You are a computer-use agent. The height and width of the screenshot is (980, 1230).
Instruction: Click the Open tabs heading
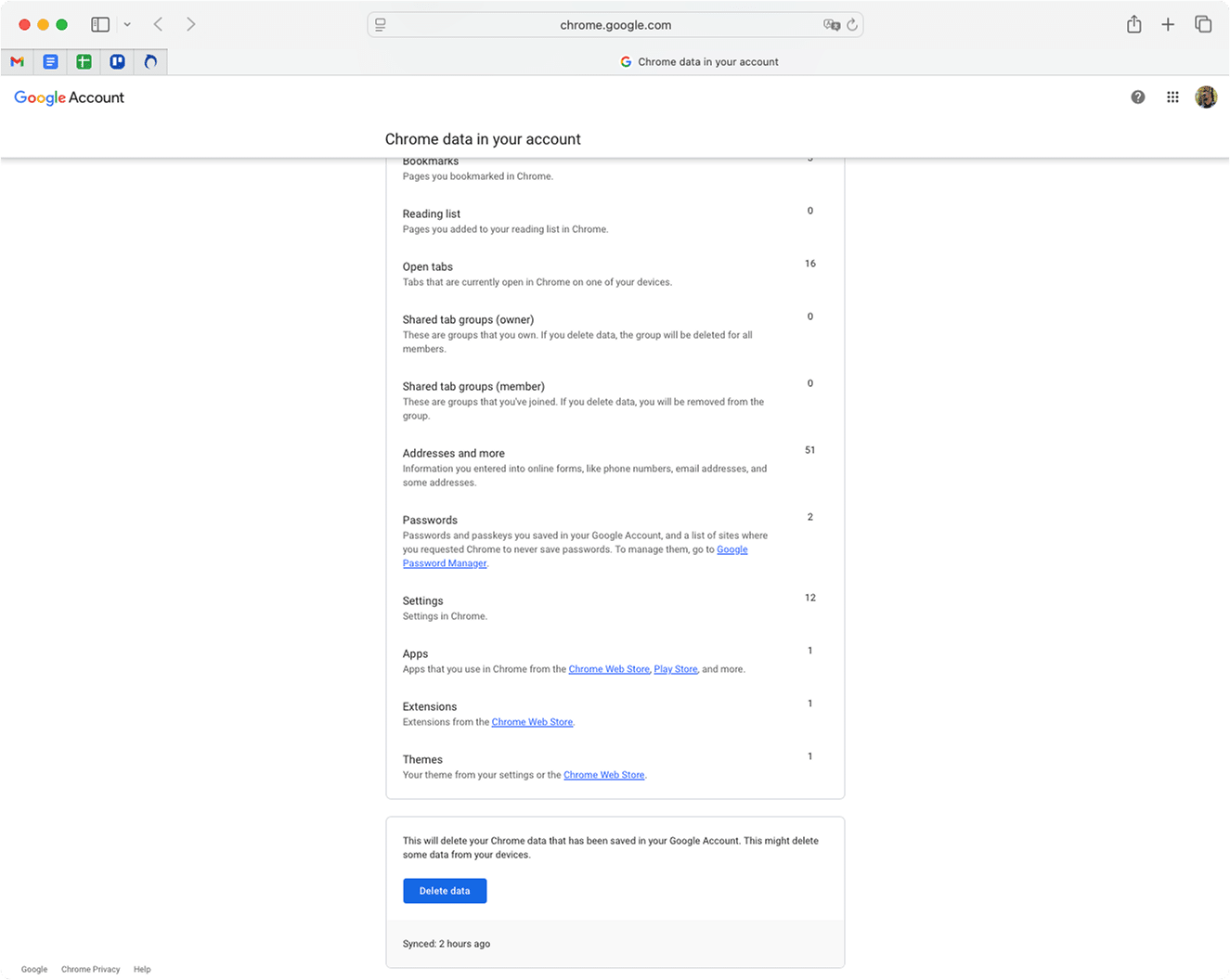tap(428, 267)
